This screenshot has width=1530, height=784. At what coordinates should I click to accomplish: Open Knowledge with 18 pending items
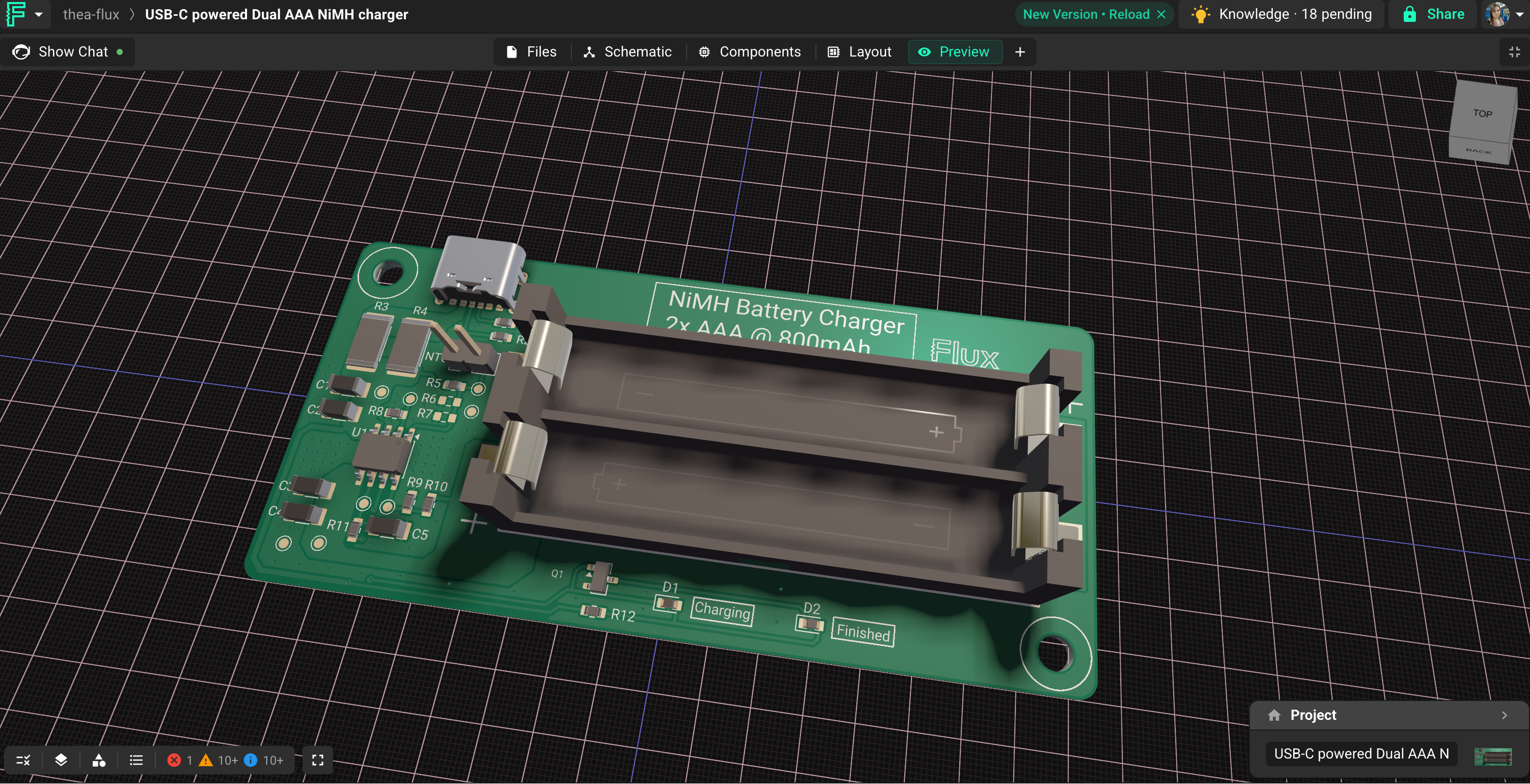[1282, 14]
